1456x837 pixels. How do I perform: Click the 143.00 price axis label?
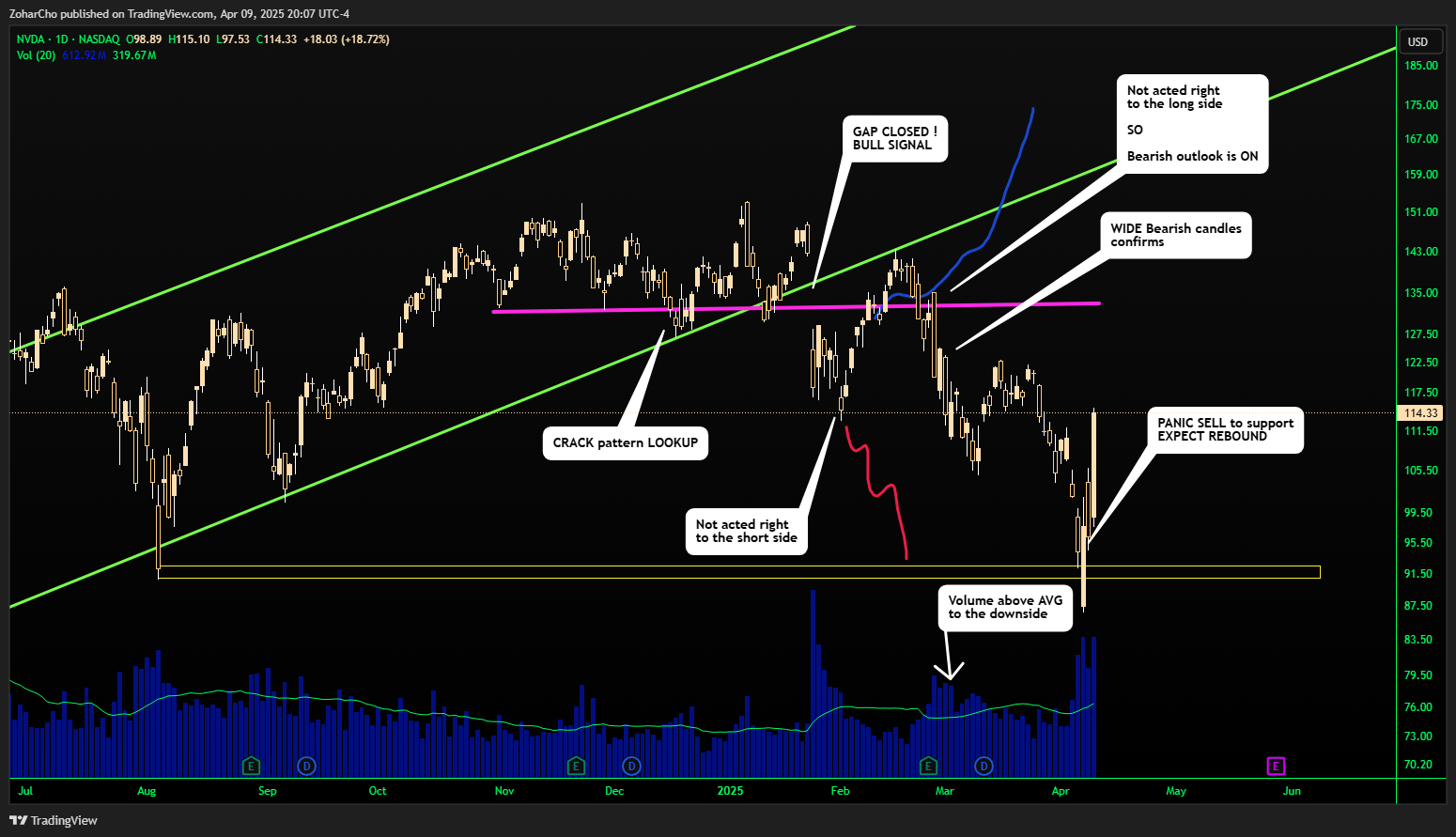click(1421, 252)
